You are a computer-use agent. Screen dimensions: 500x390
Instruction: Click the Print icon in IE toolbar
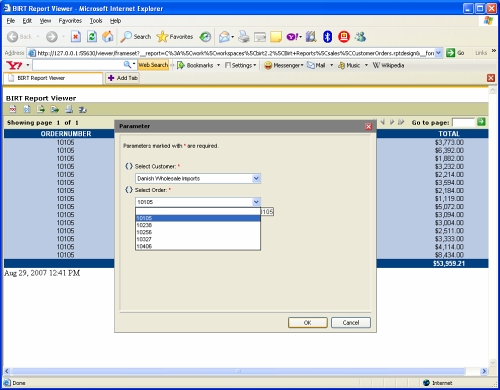click(x=244, y=37)
